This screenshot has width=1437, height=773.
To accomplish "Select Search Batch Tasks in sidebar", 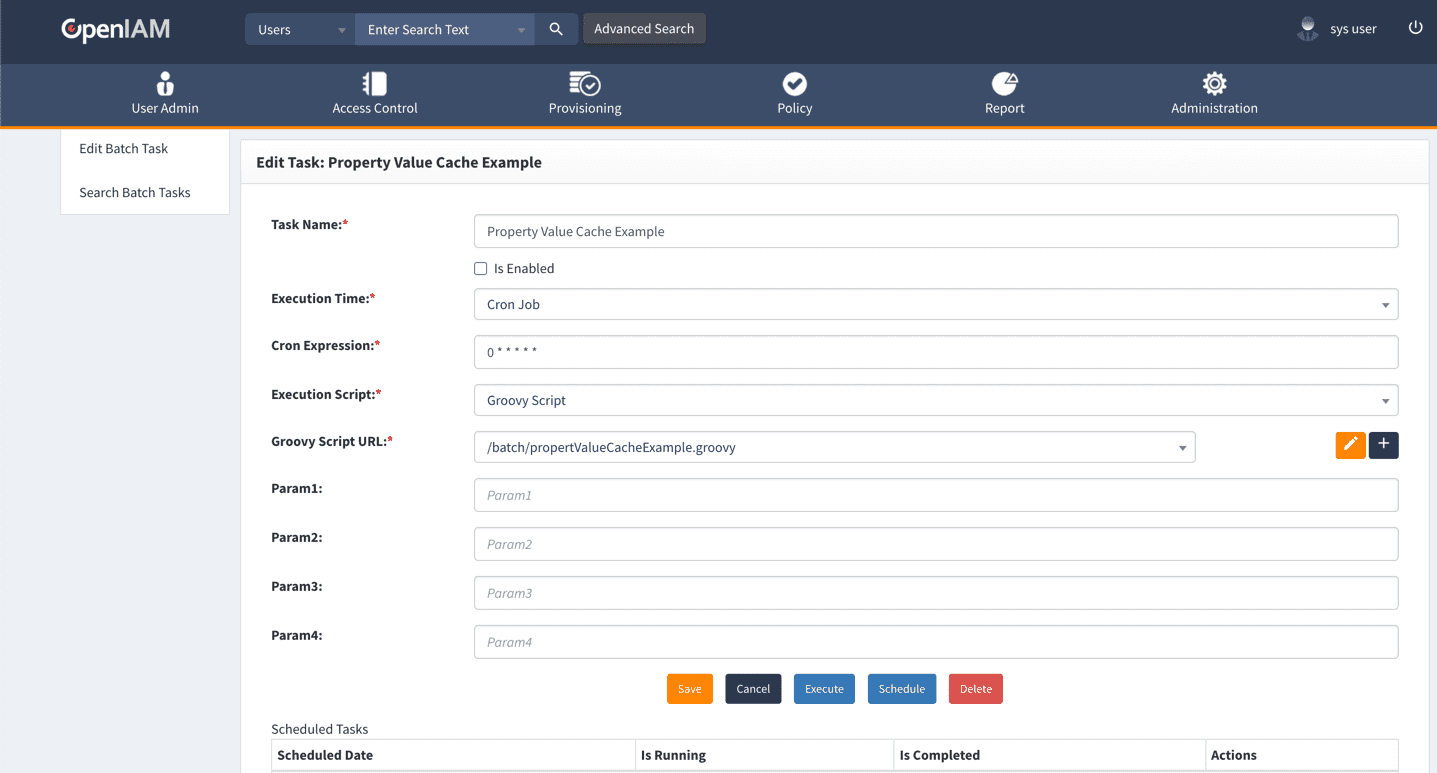I will point(135,192).
